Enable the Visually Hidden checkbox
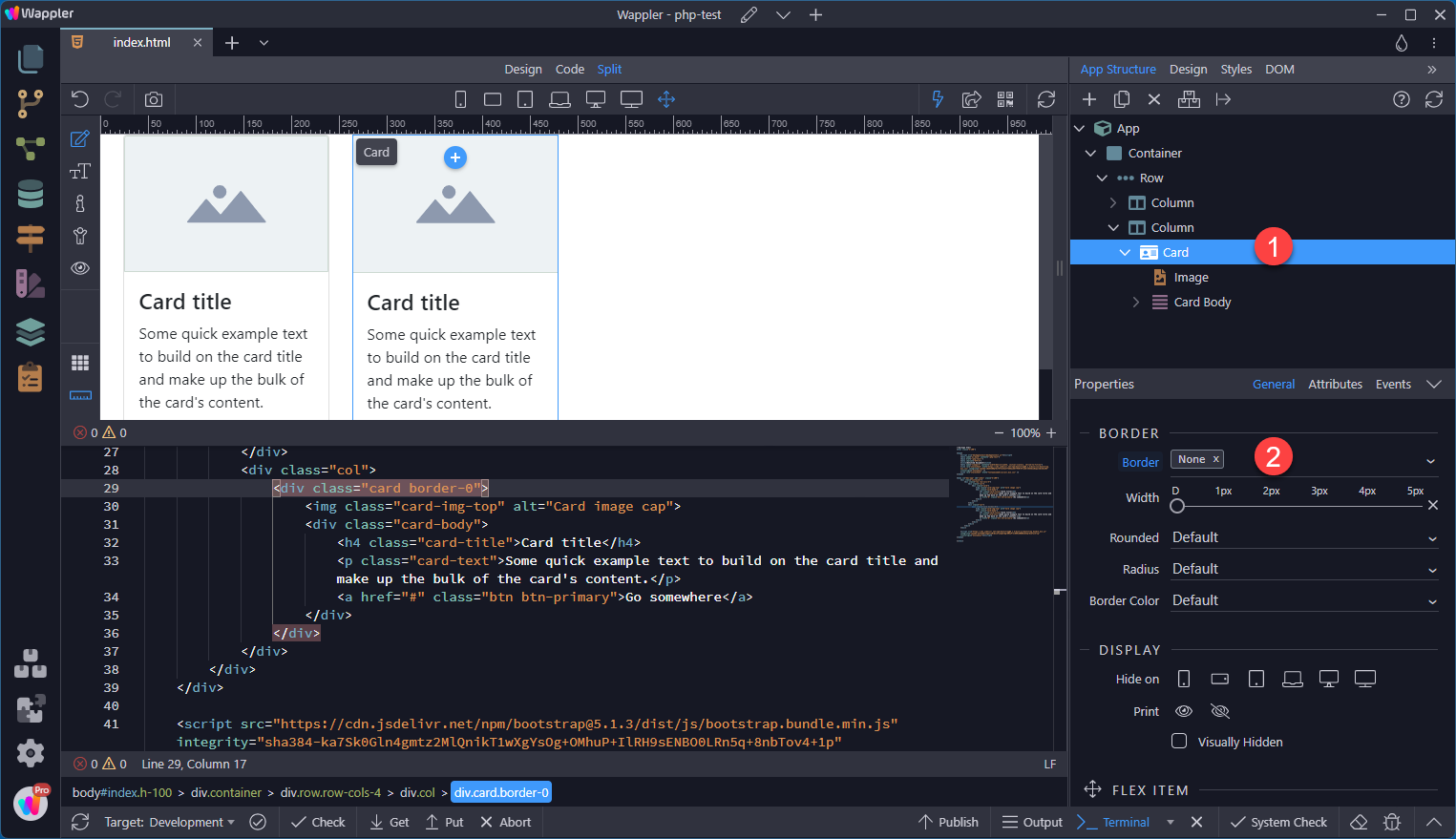Screen dimensions: 1456x839 click(1179, 742)
